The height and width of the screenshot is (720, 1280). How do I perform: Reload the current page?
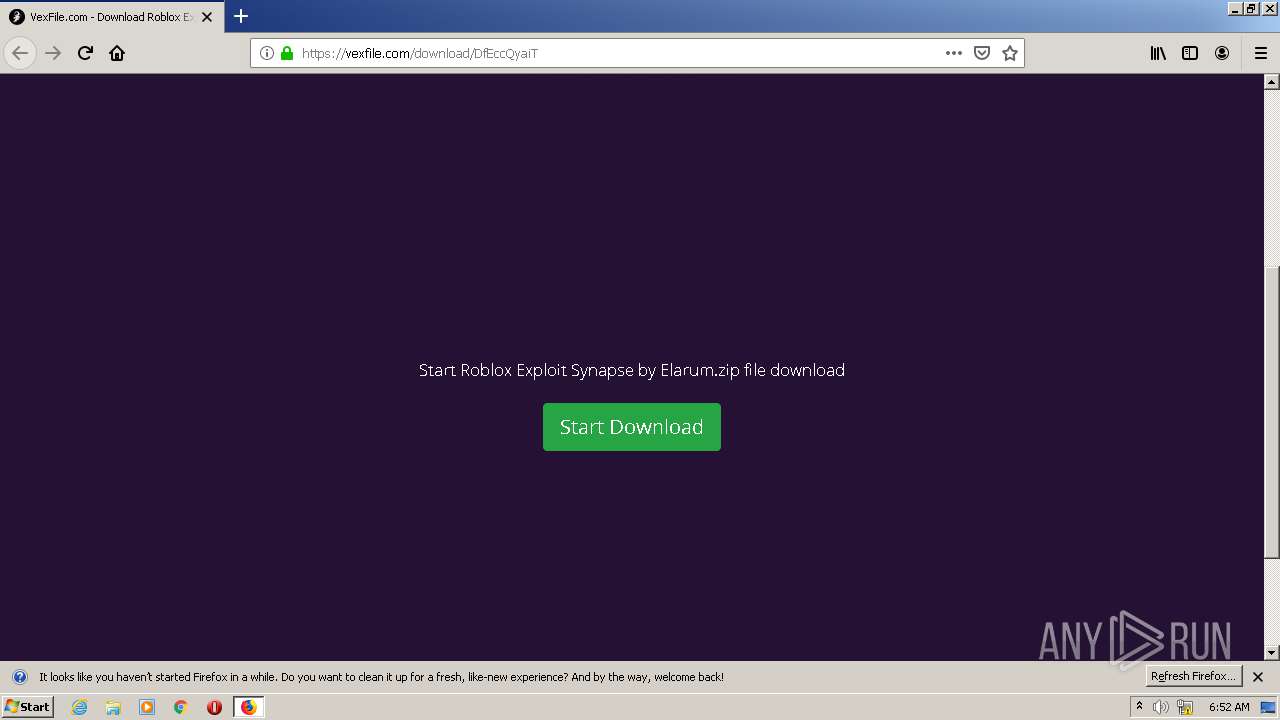[x=85, y=53]
